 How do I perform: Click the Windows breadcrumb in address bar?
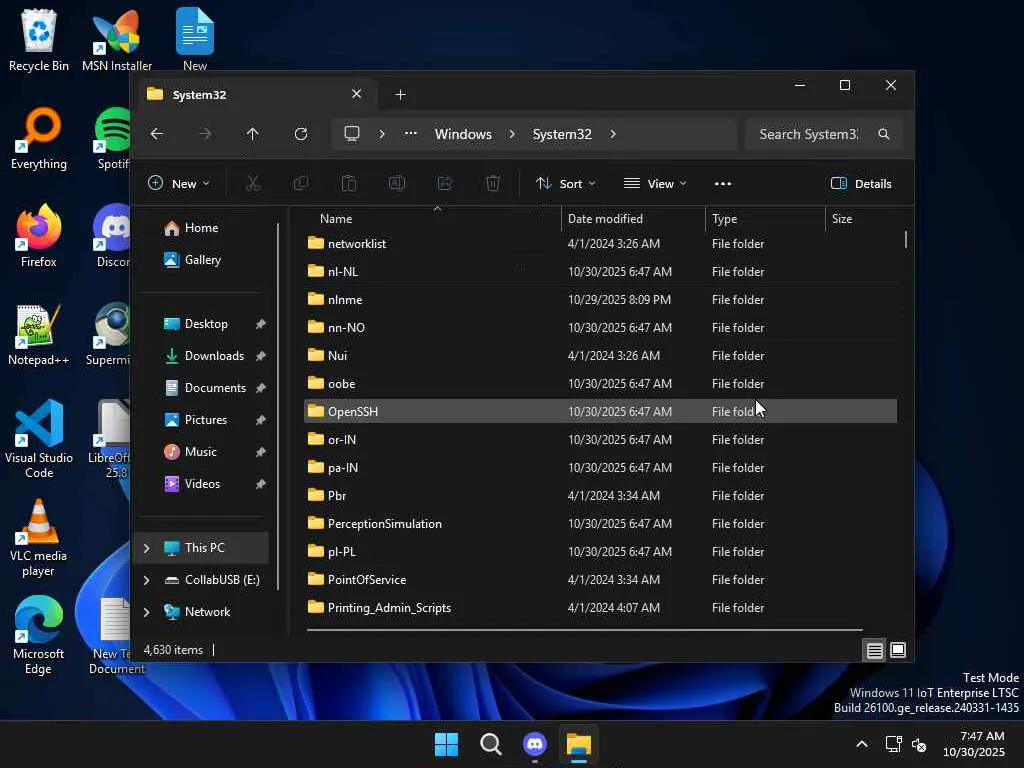click(x=463, y=134)
